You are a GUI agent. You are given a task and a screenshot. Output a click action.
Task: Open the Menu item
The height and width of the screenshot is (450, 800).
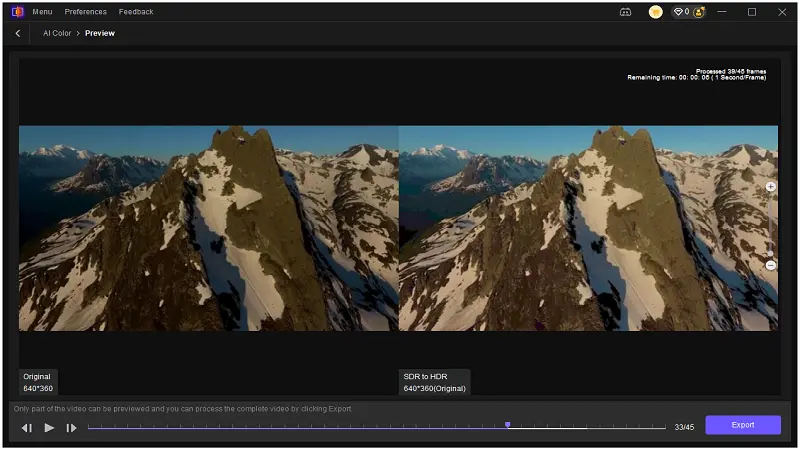42,12
